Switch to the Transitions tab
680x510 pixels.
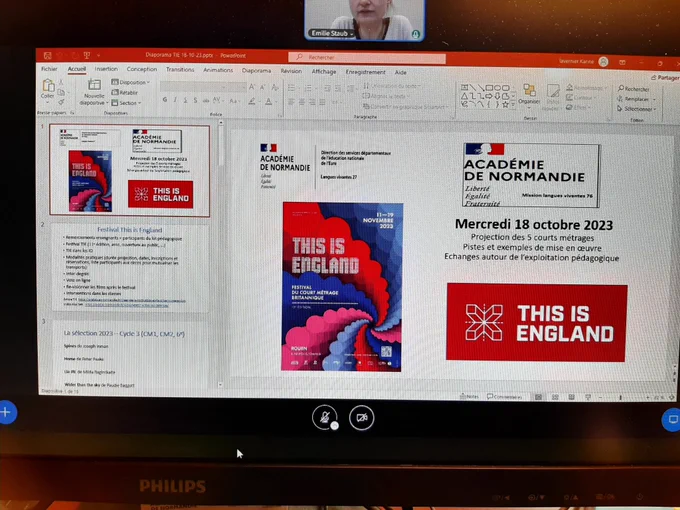click(x=180, y=70)
